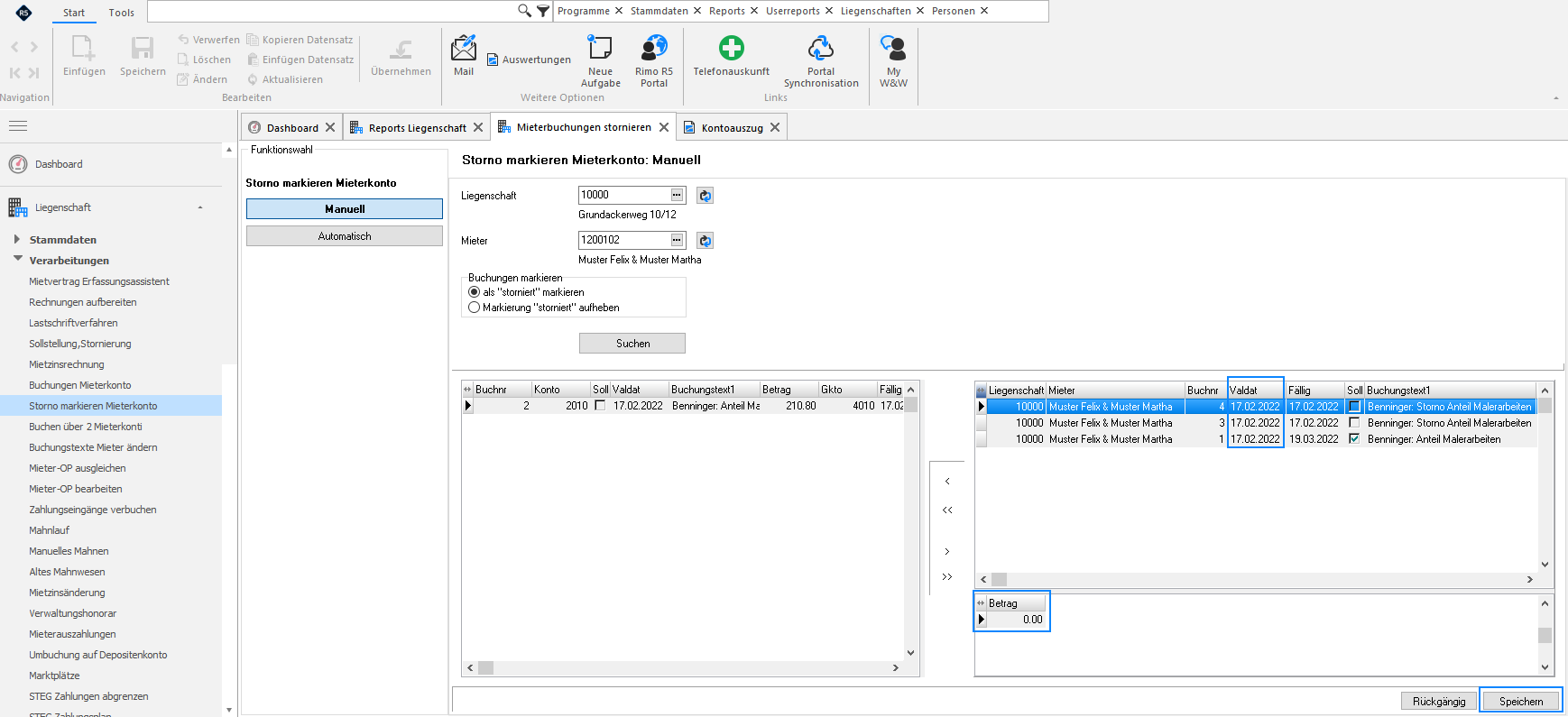Close the Kontoauszug tab
This screenshot has width=1568, height=717.
(x=775, y=127)
